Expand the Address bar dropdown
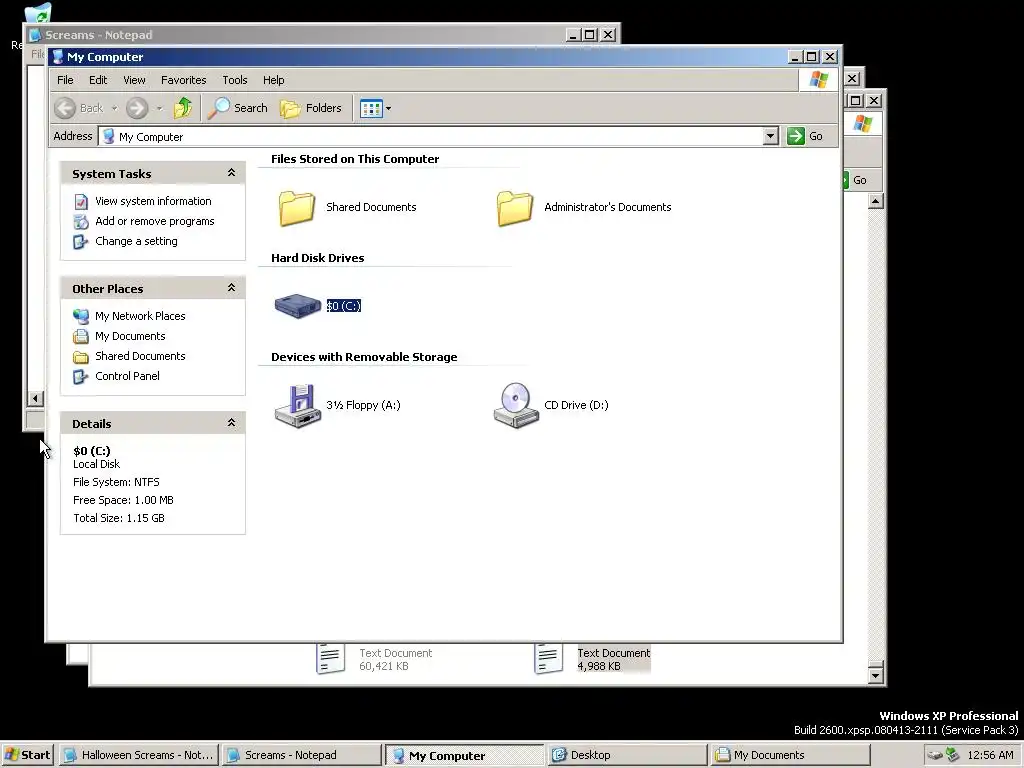The image size is (1024, 768). [x=771, y=136]
